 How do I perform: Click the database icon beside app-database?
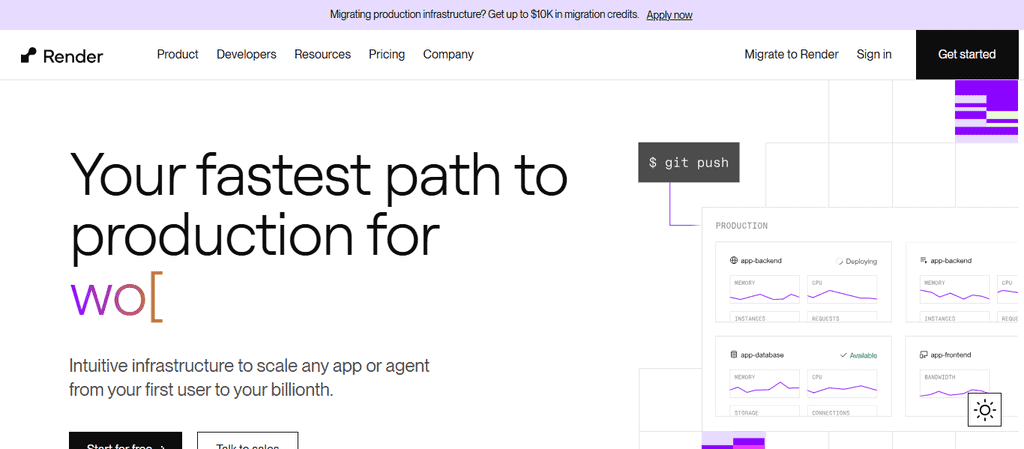click(733, 355)
